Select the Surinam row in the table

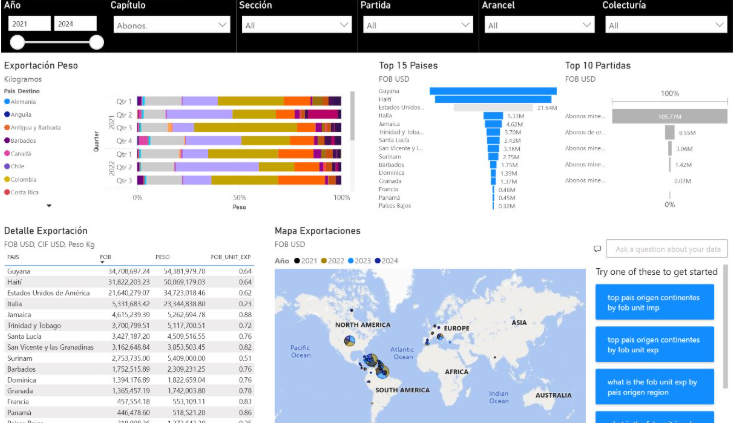(129, 358)
